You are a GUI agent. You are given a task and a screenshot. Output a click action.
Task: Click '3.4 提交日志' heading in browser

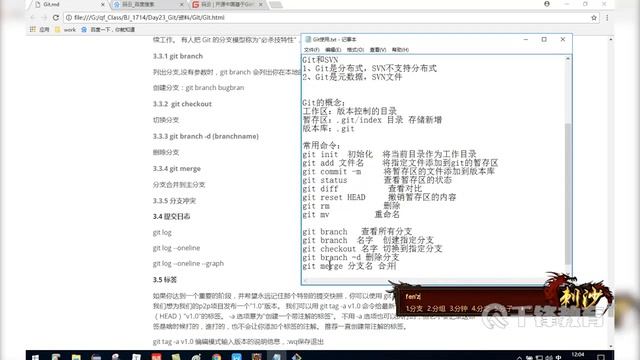click(x=171, y=216)
